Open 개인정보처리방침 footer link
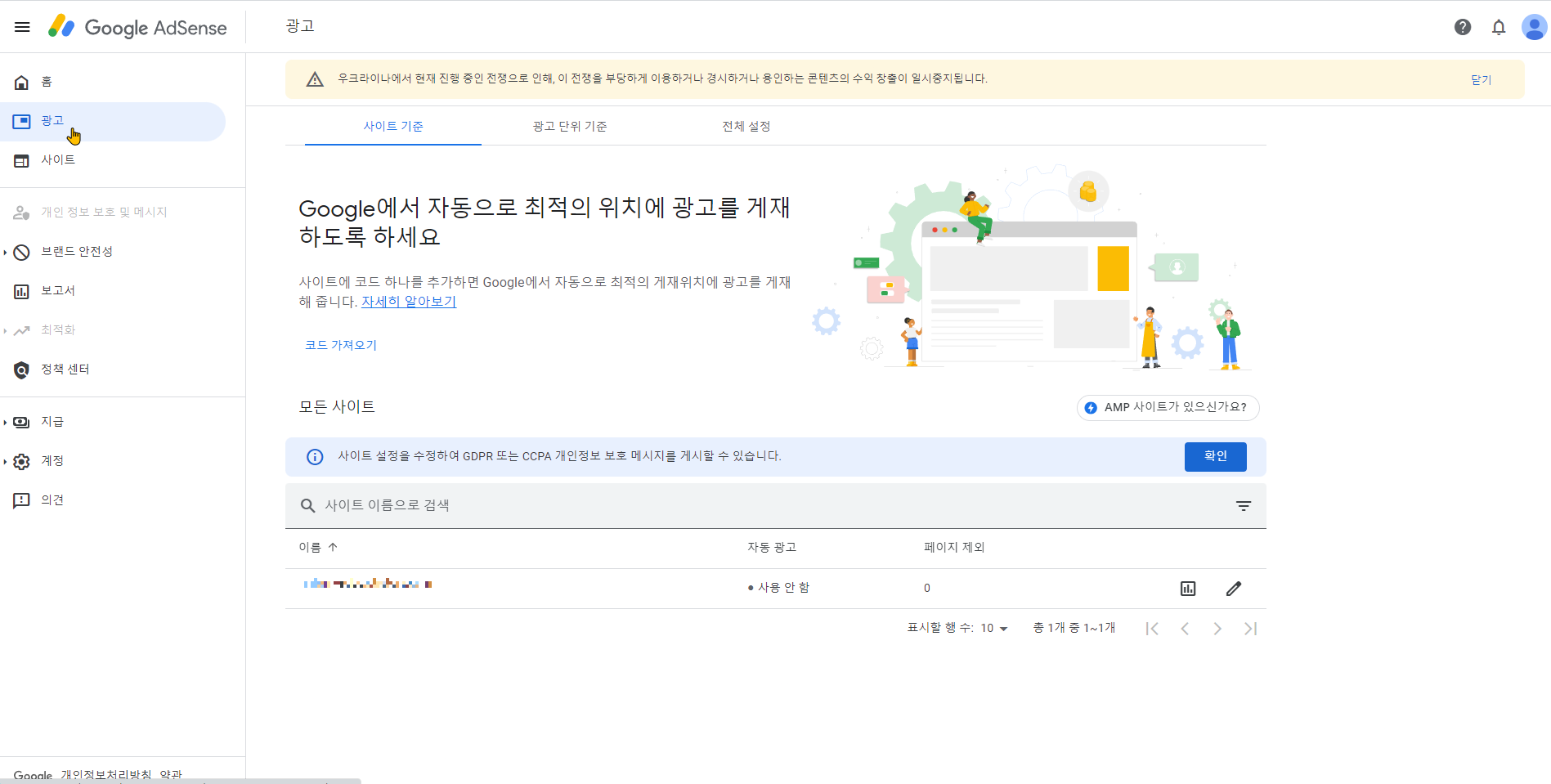This screenshot has height=784, width=1551. [106, 774]
